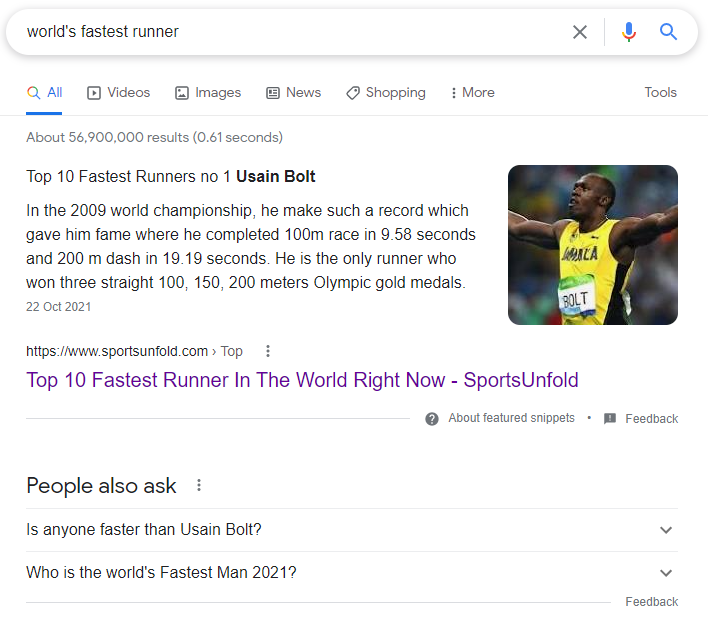Clear the search box with X icon
Viewport: 708px width, 620px height.
[x=580, y=32]
